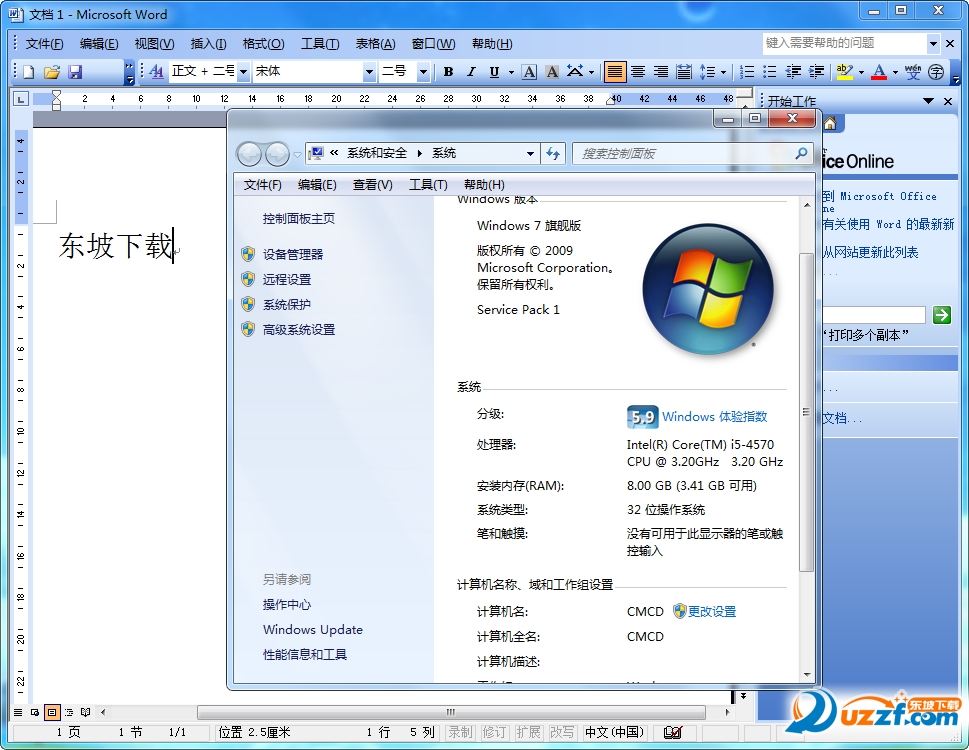Image resolution: width=969 pixels, height=750 pixels.
Task: Open the highlight color dropdown arrow
Action: click(861, 72)
